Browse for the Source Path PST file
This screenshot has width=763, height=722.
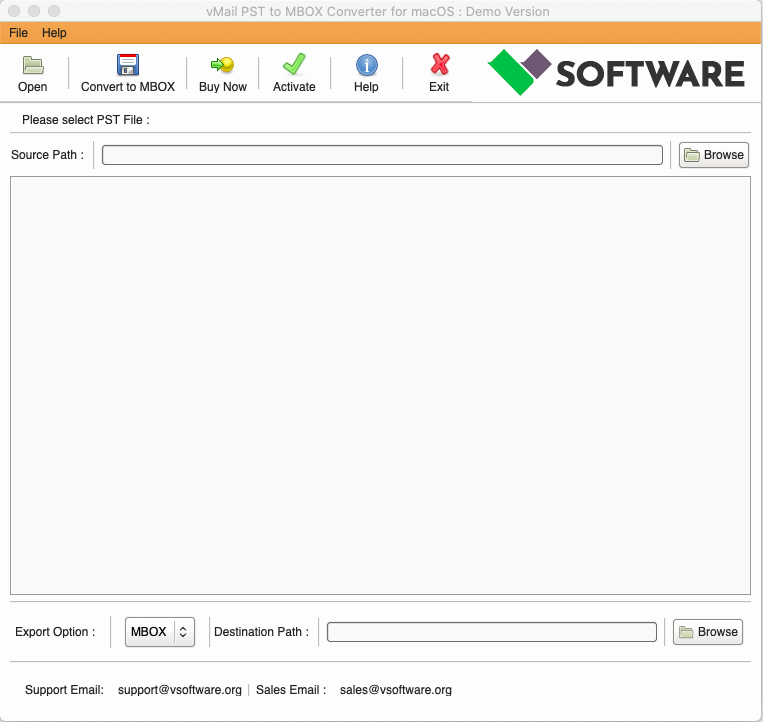[713, 155]
